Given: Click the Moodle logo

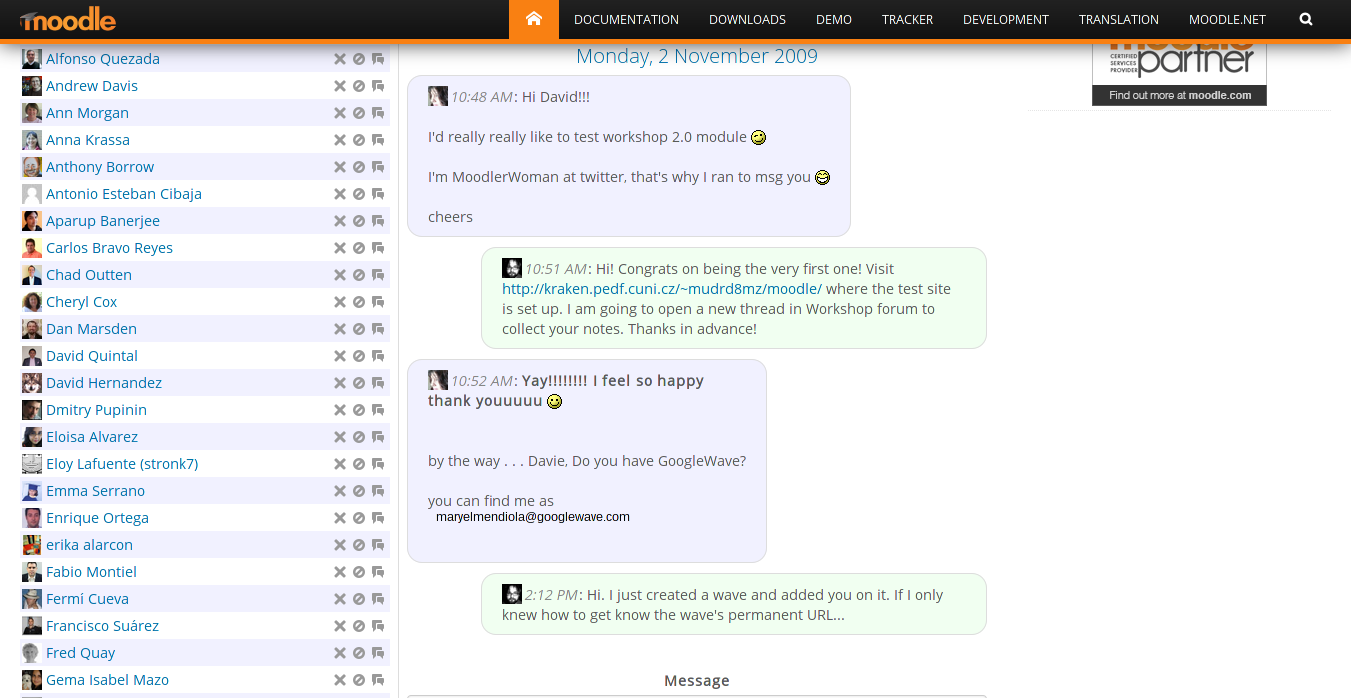Looking at the screenshot, I should 67,19.
